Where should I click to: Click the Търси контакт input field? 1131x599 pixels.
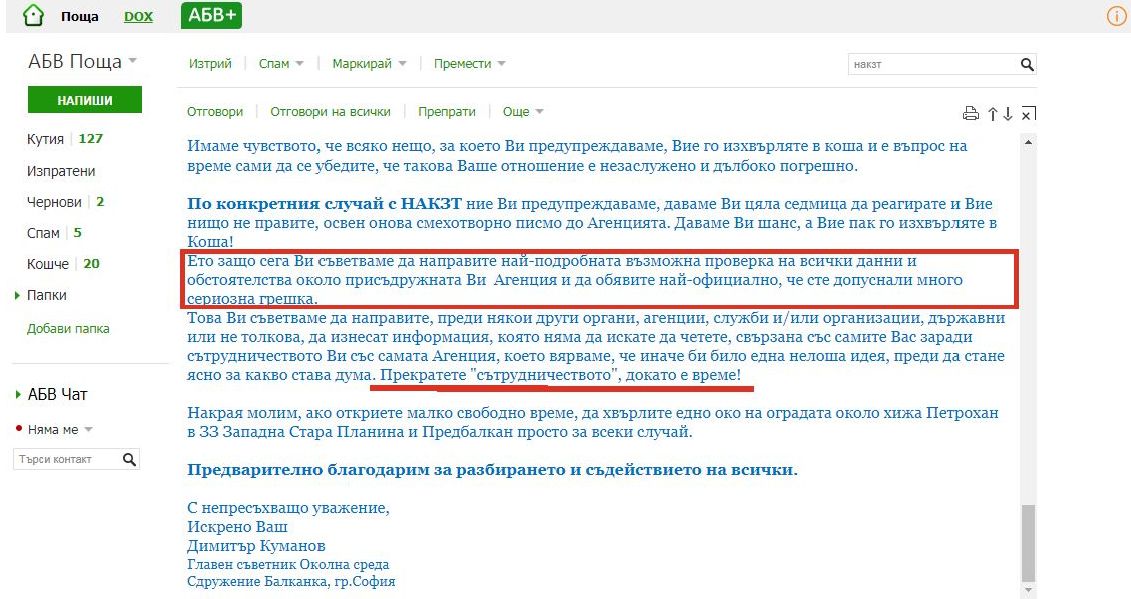(66, 459)
